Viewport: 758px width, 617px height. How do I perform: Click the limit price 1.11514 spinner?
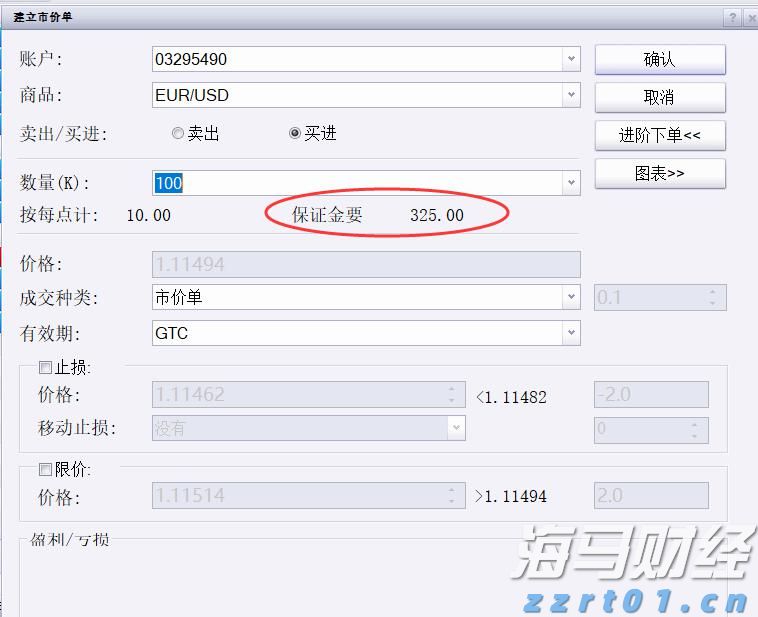[453, 495]
